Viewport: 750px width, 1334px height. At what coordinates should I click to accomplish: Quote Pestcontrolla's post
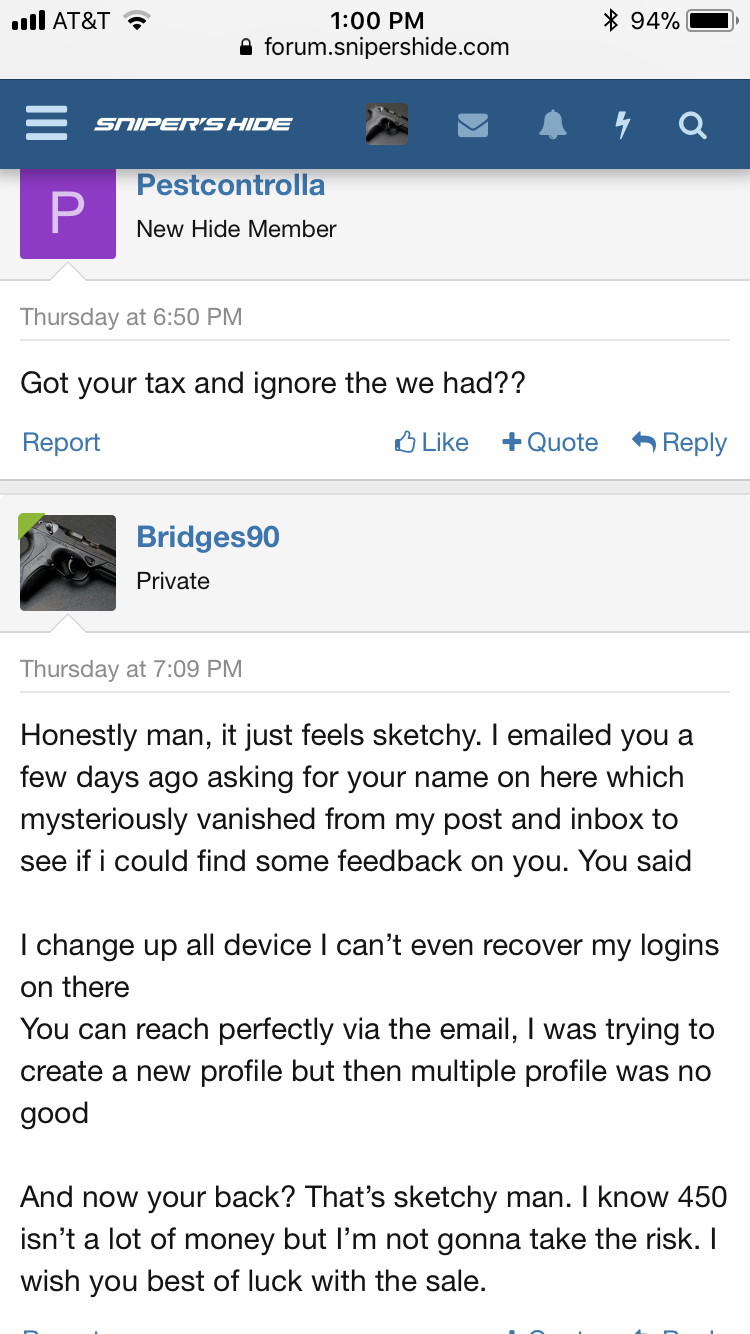pyautogui.click(x=550, y=442)
